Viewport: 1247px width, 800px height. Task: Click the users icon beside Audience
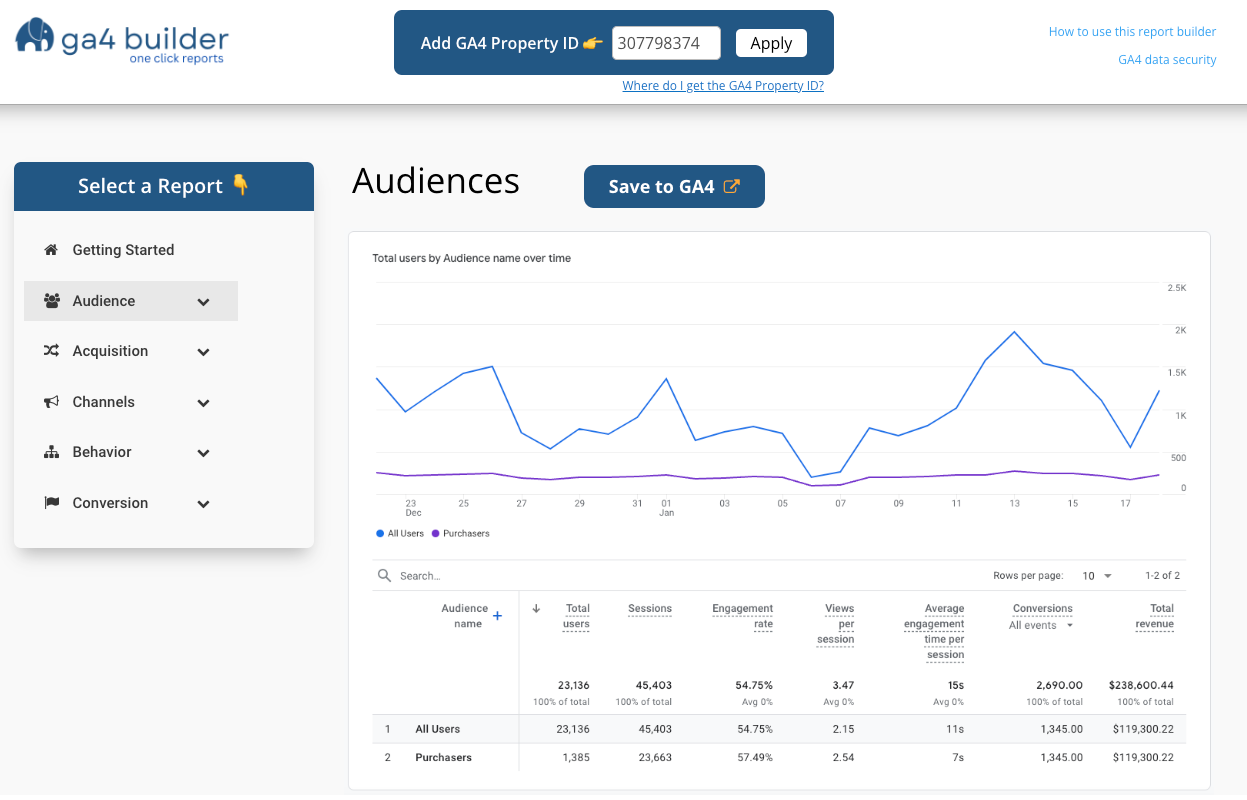(51, 301)
